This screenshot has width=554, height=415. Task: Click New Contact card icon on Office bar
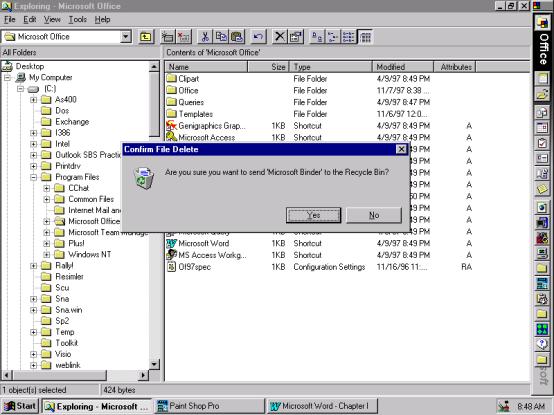542,158
